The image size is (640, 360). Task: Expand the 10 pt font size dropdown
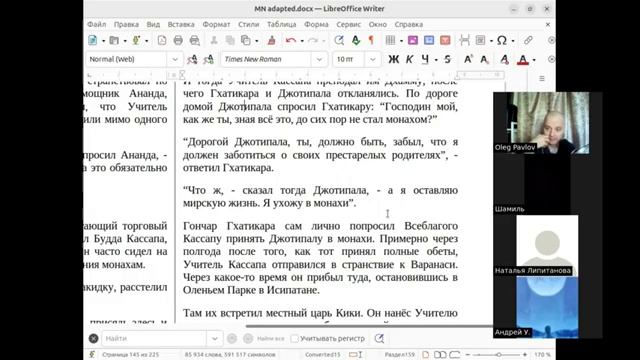click(x=373, y=59)
